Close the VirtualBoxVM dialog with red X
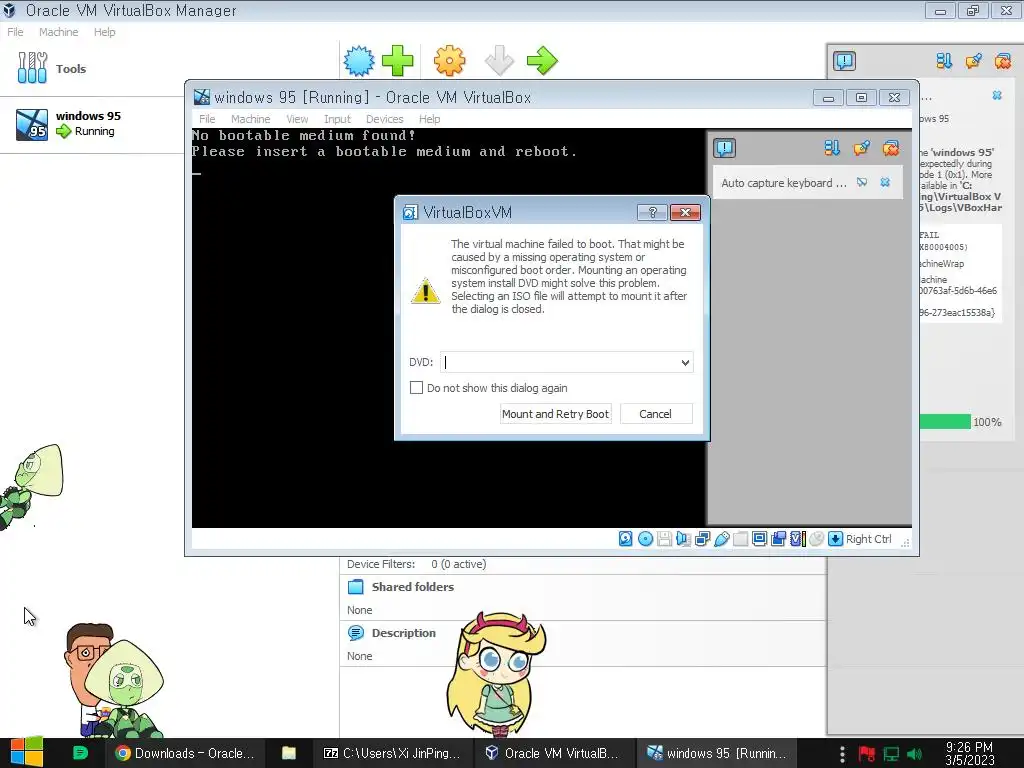Viewport: 1024px width, 768px height. click(685, 212)
